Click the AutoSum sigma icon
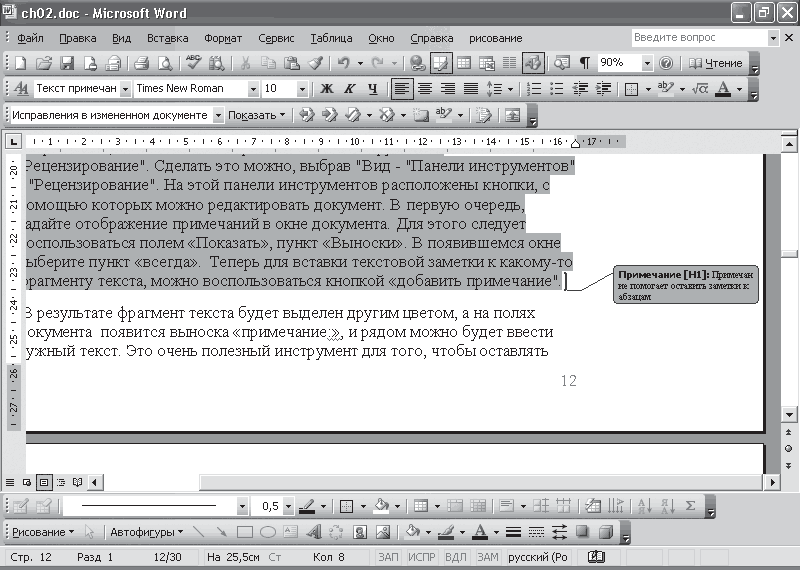The height and width of the screenshot is (570, 800). (690, 506)
